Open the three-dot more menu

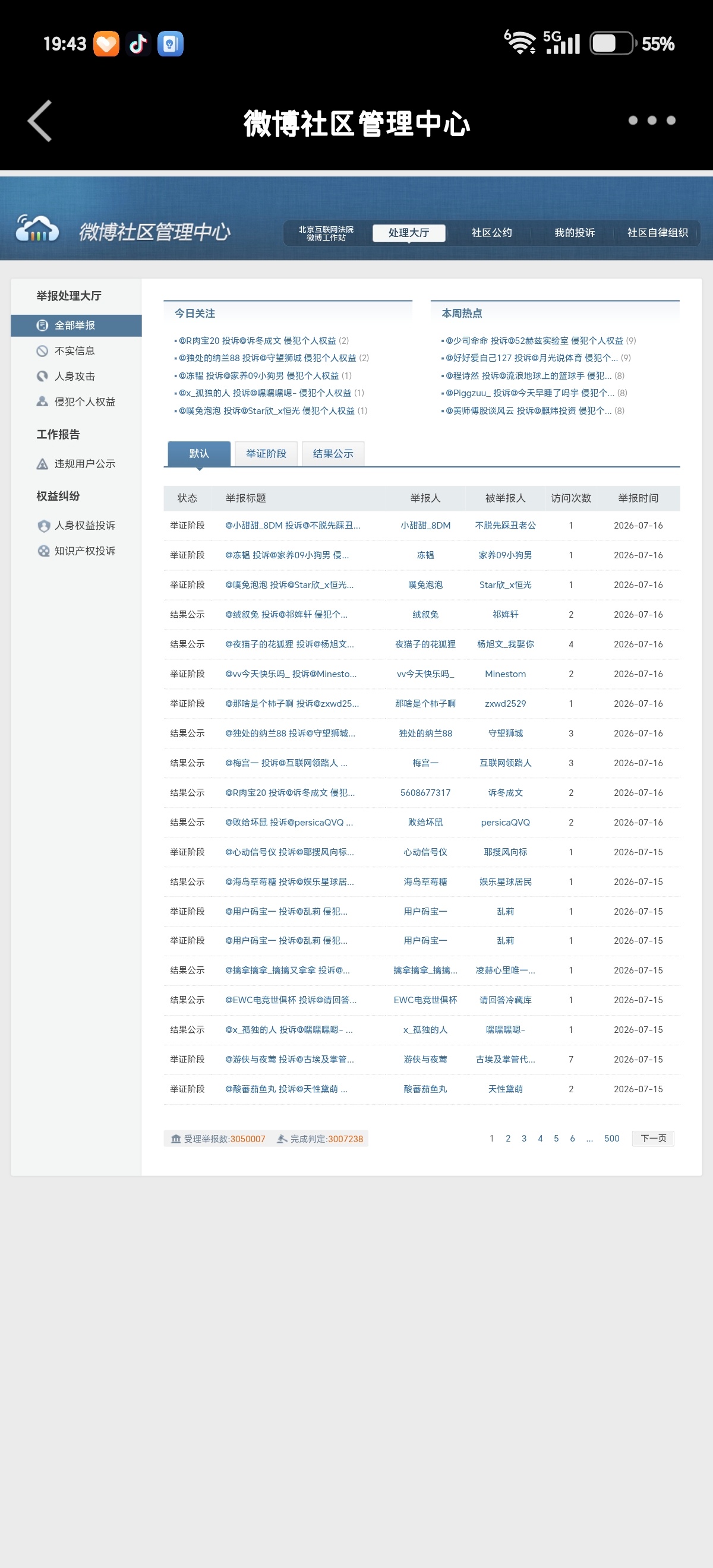click(x=651, y=121)
